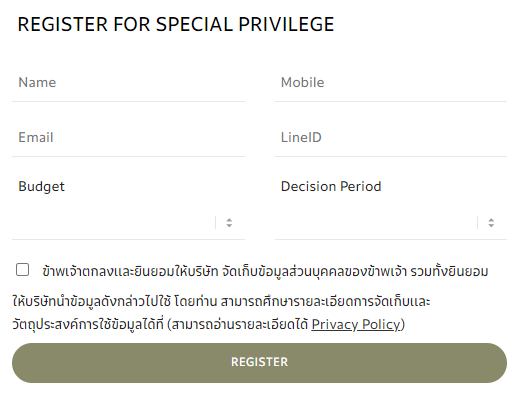Image resolution: width=520 pixels, height=394 pixels.
Task: Click the down arrow in Decision Period selector
Action: pyautogui.click(x=491, y=225)
